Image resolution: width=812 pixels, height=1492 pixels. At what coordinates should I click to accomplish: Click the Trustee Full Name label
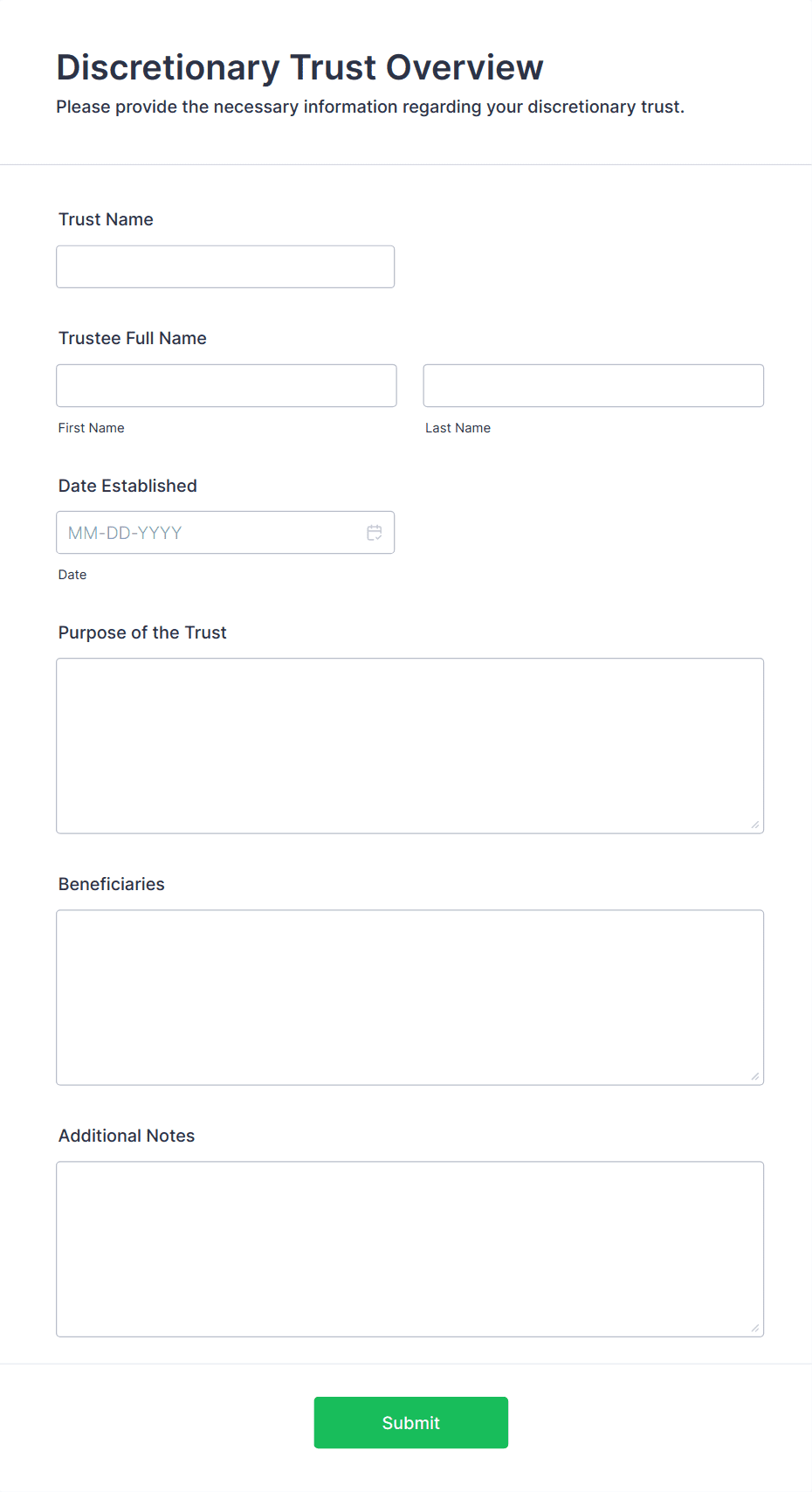[132, 338]
